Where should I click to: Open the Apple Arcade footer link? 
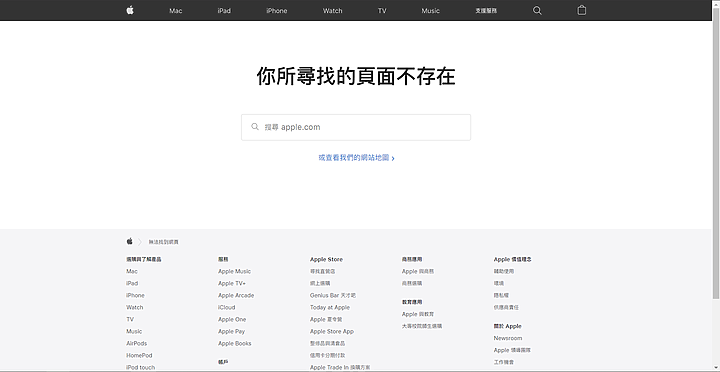point(236,295)
